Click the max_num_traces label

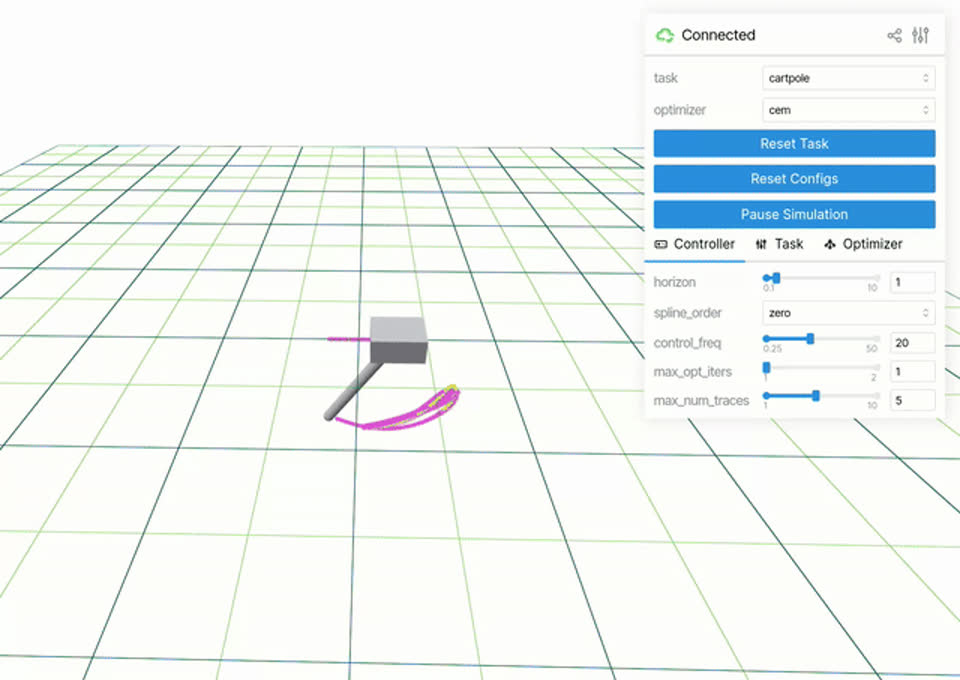[701, 400]
